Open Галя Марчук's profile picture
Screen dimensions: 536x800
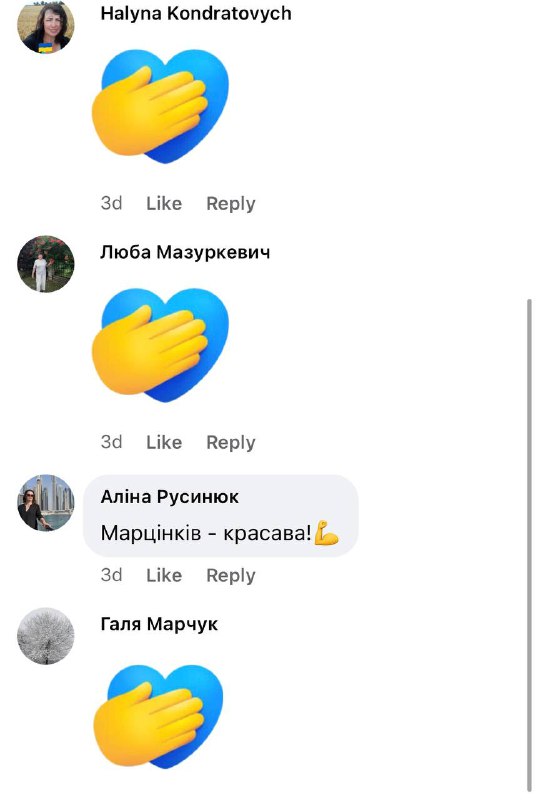[x=46, y=636]
